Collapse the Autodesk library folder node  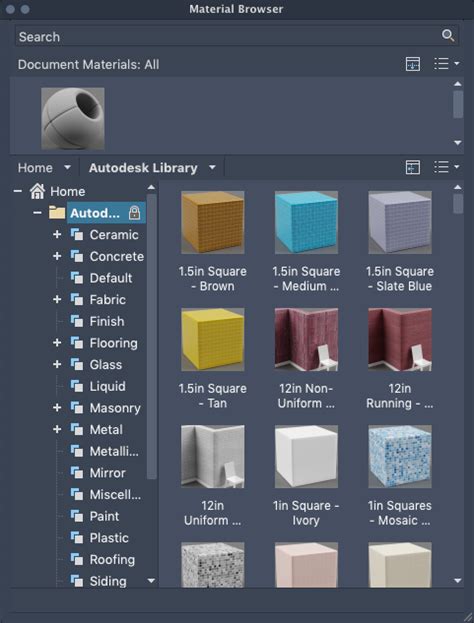(37, 213)
